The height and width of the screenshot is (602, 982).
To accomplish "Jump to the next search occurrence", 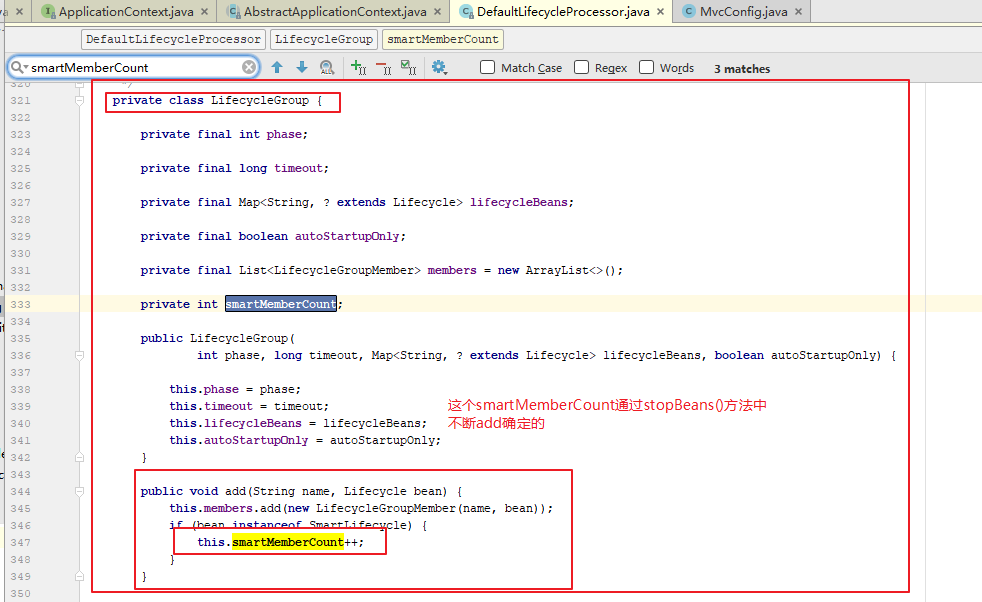I will (x=301, y=67).
